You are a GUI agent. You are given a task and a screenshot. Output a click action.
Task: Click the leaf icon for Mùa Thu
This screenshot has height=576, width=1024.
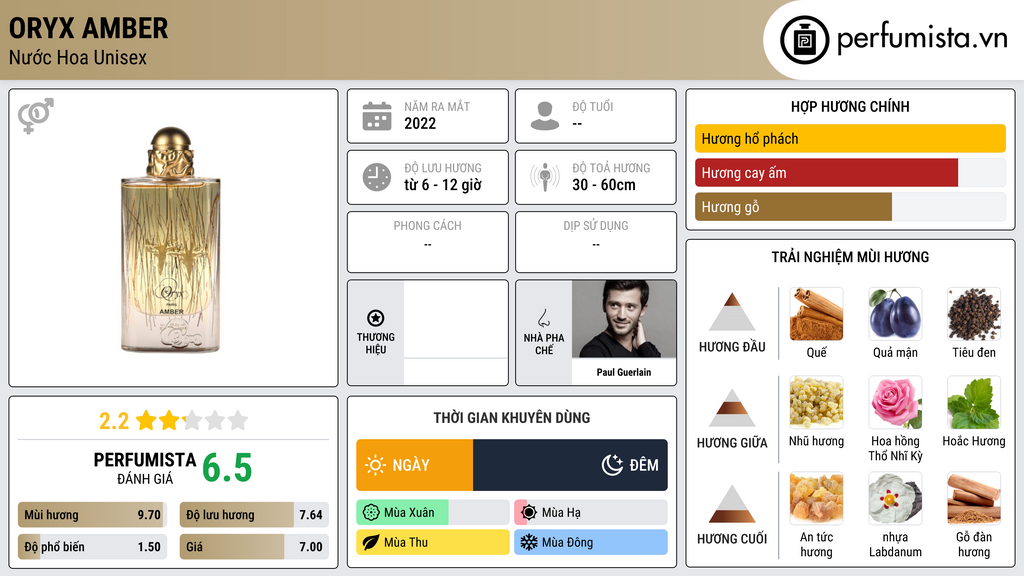tap(371, 542)
